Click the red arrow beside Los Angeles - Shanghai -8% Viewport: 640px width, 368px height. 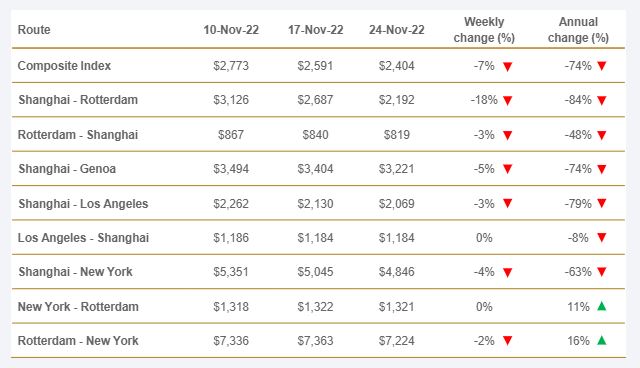(x=602, y=237)
